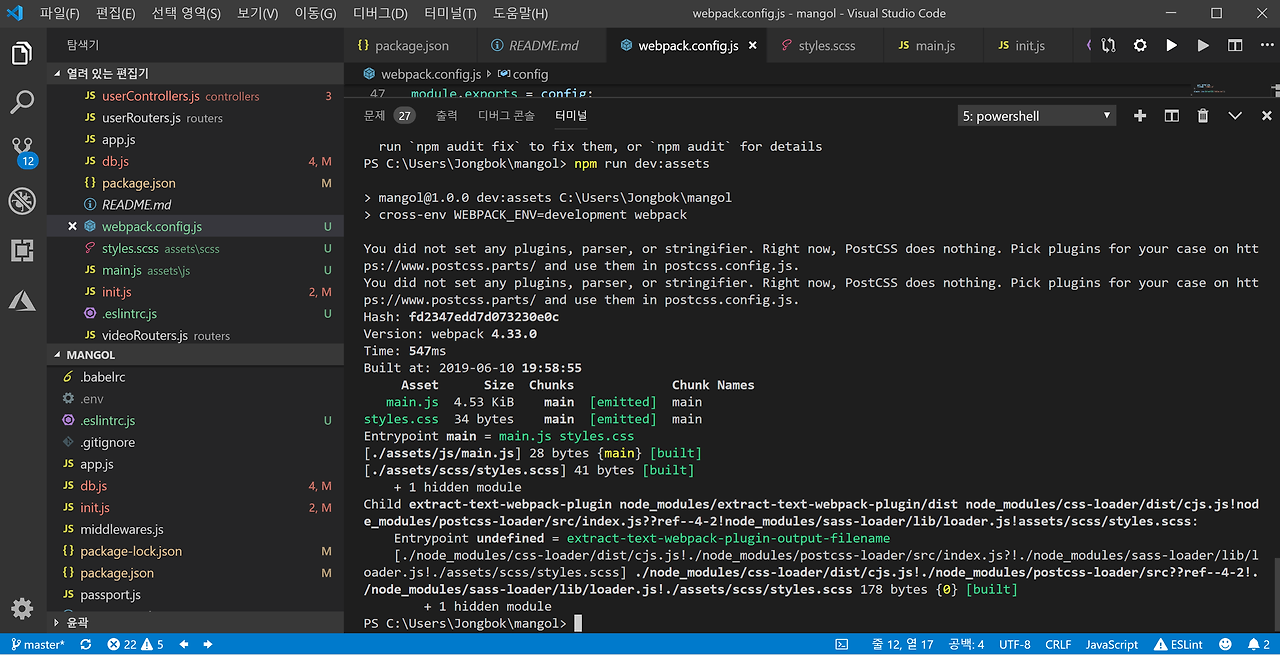The width and height of the screenshot is (1280, 655).
Task: Open the Search view in activity bar
Action: (x=22, y=101)
